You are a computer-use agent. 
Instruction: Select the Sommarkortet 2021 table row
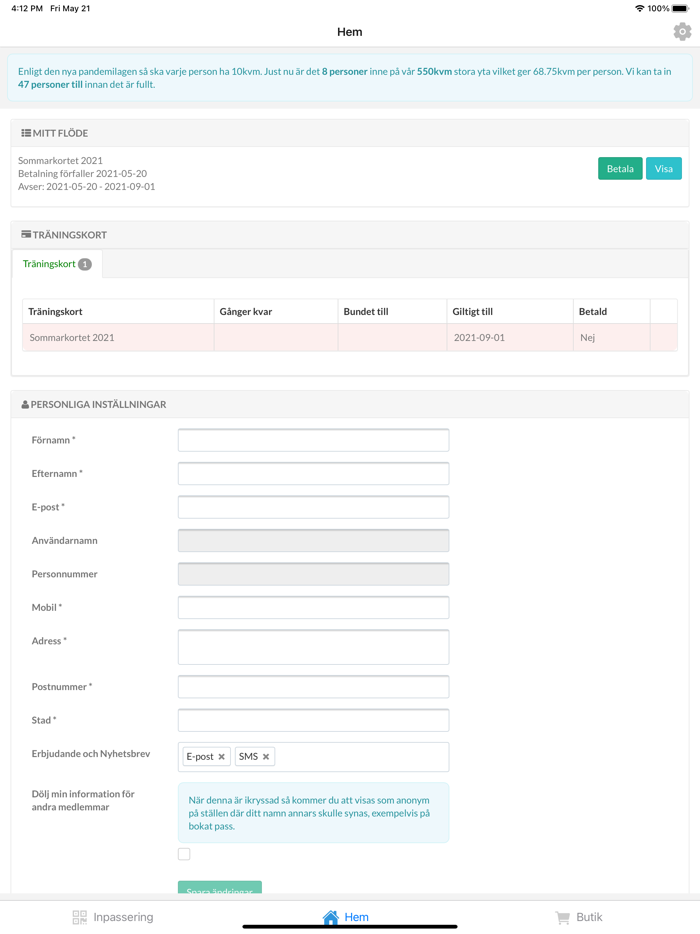point(349,338)
